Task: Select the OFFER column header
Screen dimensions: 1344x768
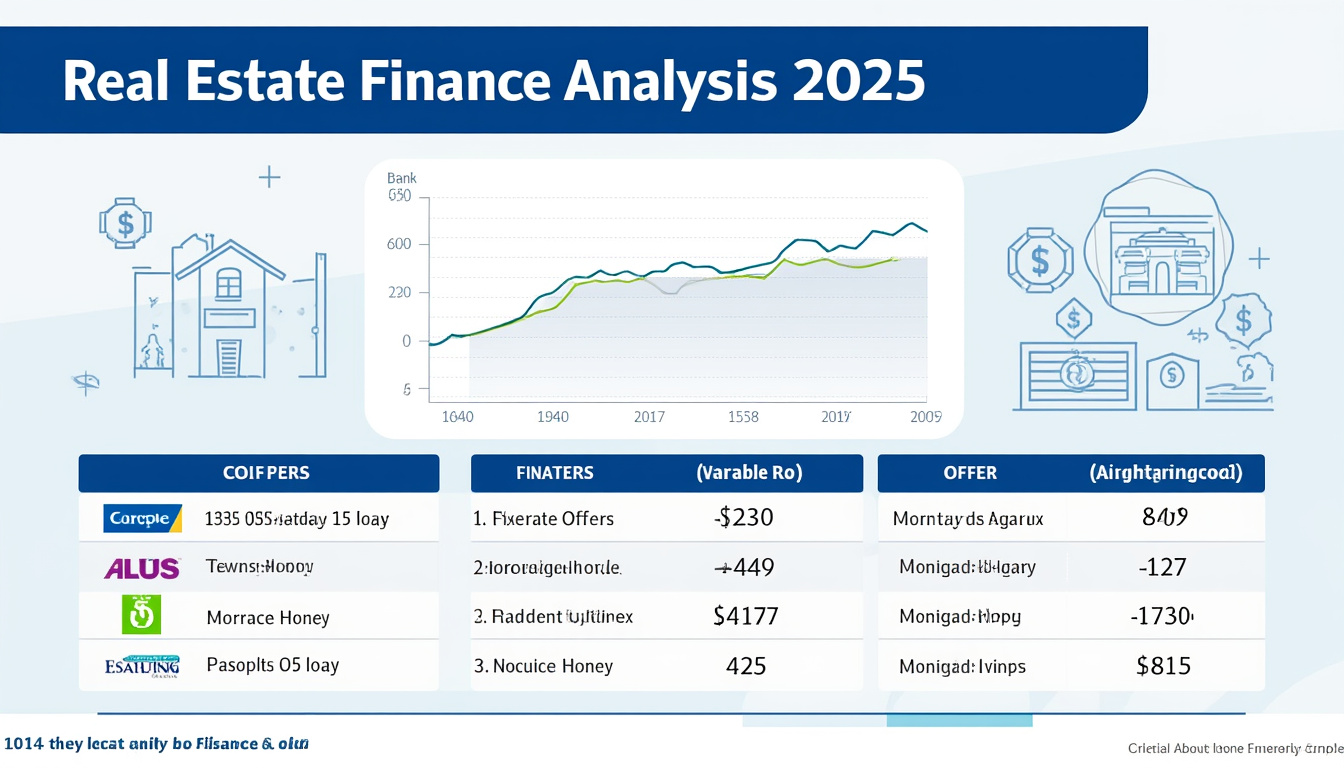Action: (x=969, y=473)
